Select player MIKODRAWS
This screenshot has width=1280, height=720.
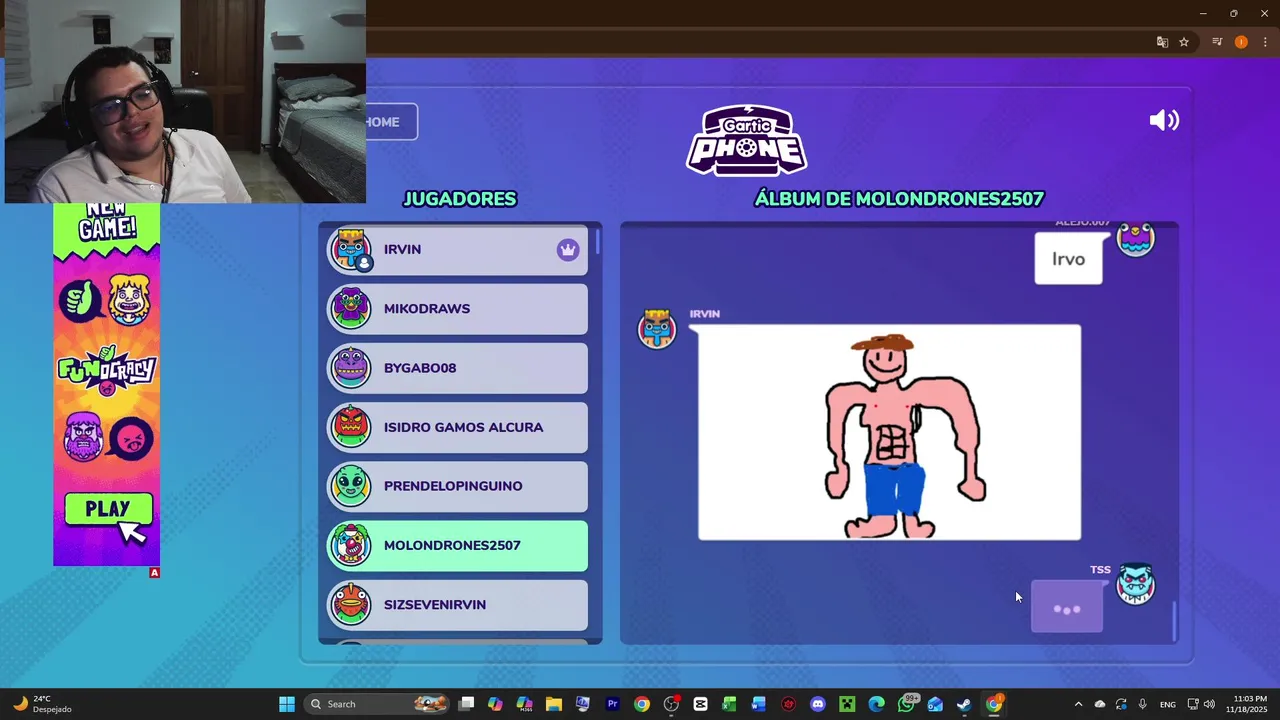(x=458, y=309)
